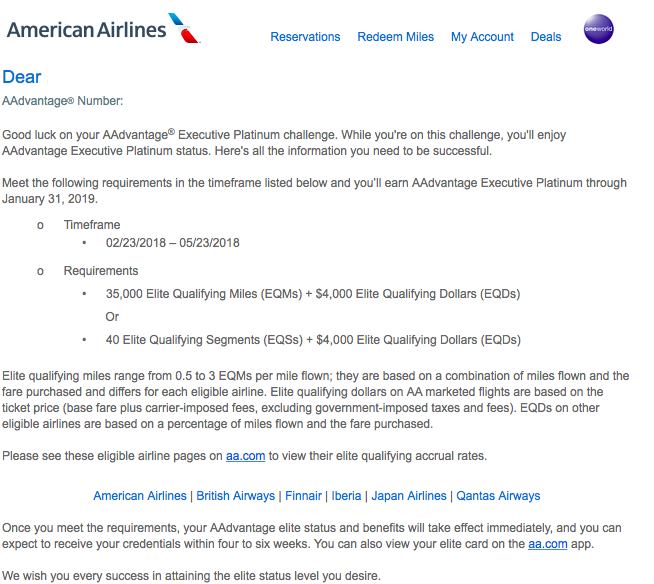Viewport: 654px width, 584px height.
Task: Click the 02/23/2018 – 05/23/2018 date range
Action: pos(173,242)
